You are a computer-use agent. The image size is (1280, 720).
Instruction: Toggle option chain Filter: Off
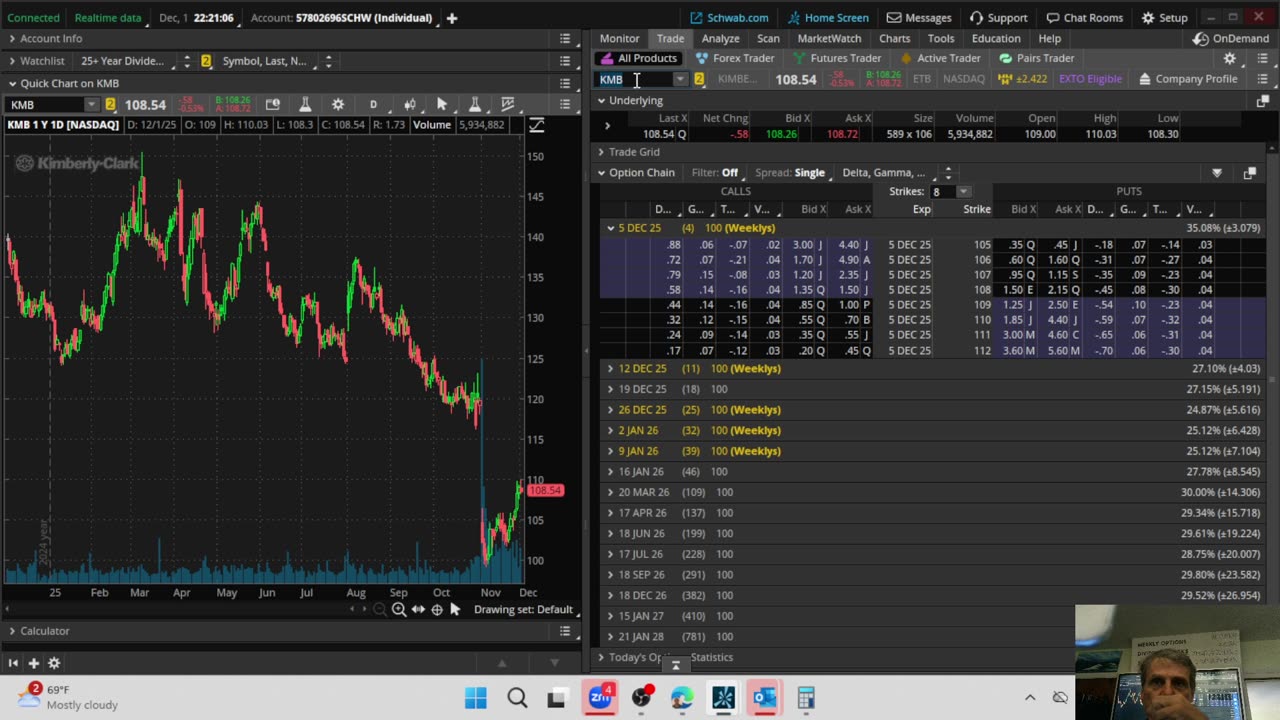pos(715,173)
